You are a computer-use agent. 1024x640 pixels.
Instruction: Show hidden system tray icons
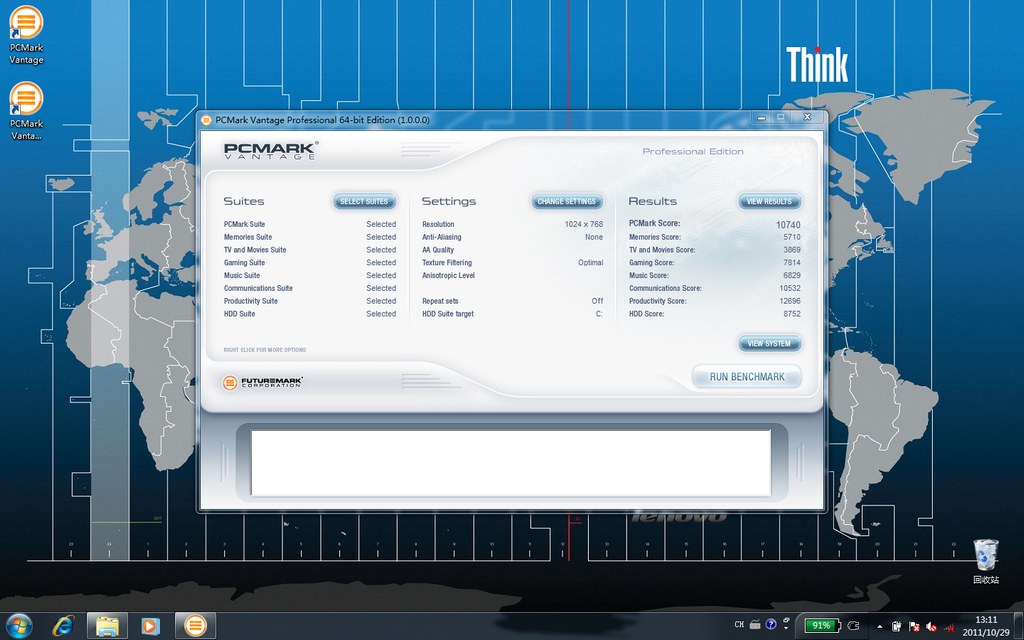(879, 626)
